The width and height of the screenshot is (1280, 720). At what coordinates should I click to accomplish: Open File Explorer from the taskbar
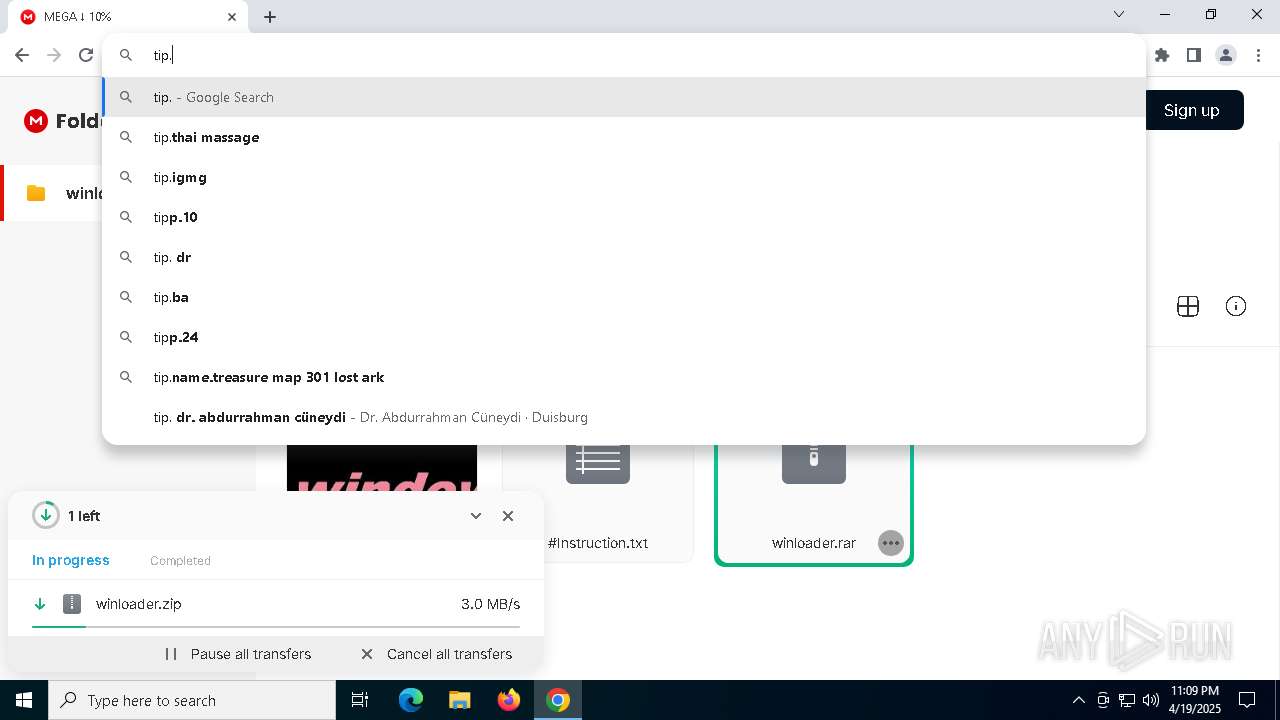pyautogui.click(x=459, y=700)
